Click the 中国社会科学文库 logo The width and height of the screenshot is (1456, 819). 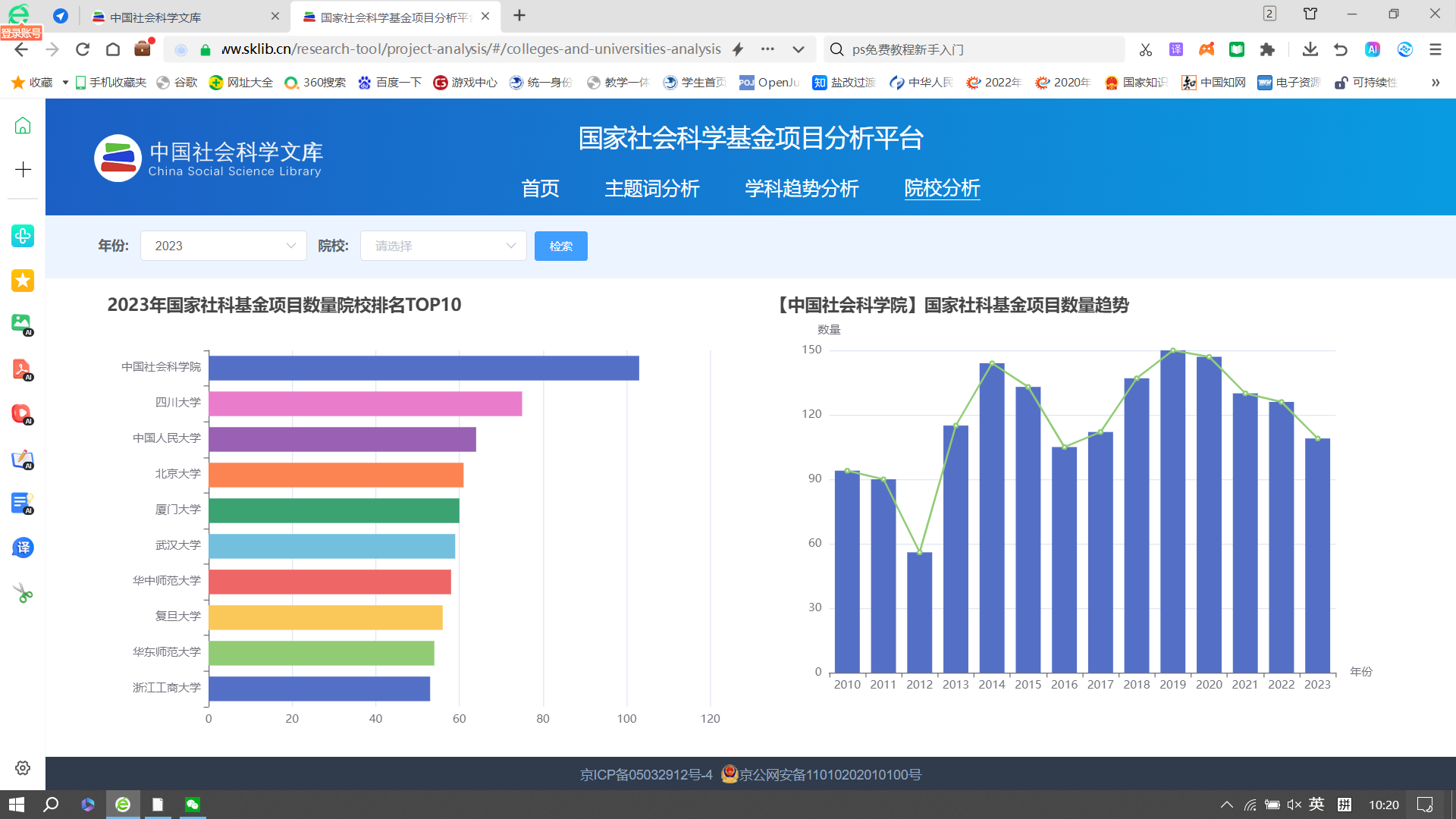pyautogui.click(x=209, y=158)
